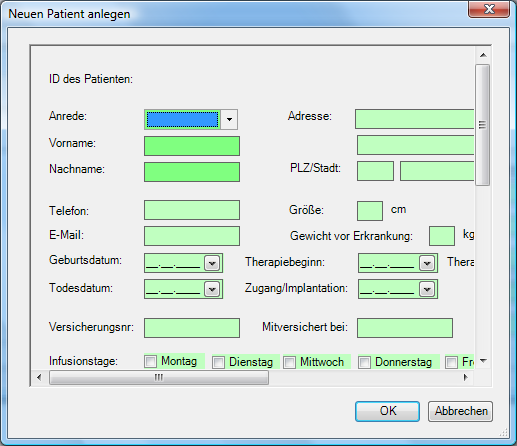Click the horizontal scrollbar right arrow
This screenshot has height=446, width=517.
[466, 377]
